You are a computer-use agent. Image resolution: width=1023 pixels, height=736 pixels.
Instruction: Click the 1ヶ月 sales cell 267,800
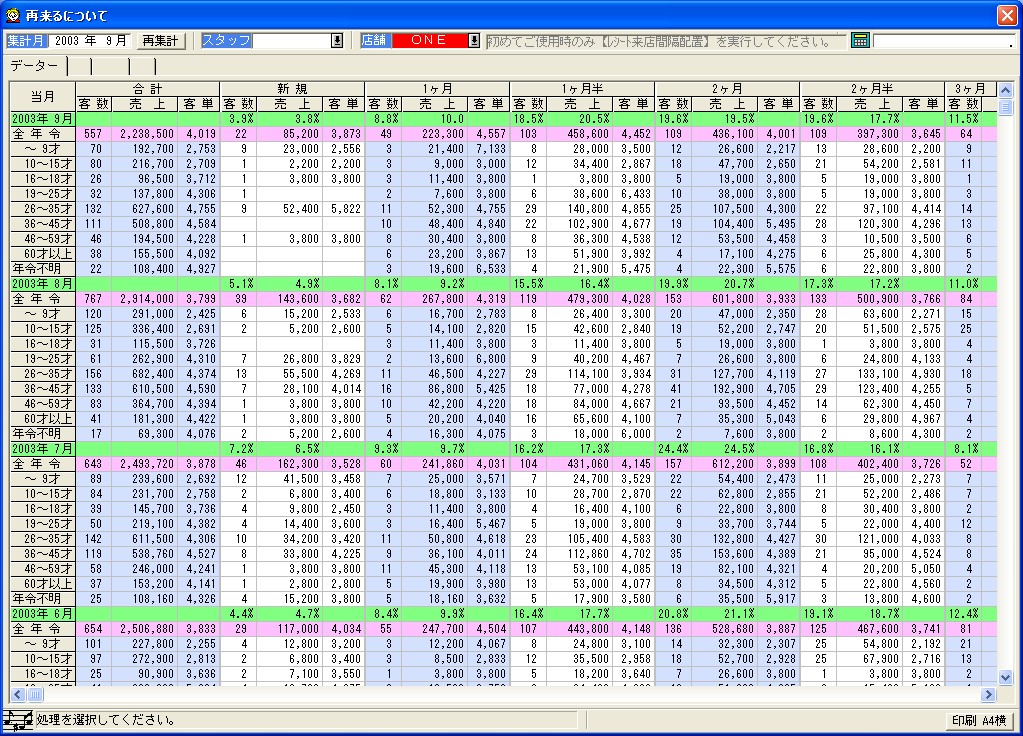pyautogui.click(x=435, y=299)
